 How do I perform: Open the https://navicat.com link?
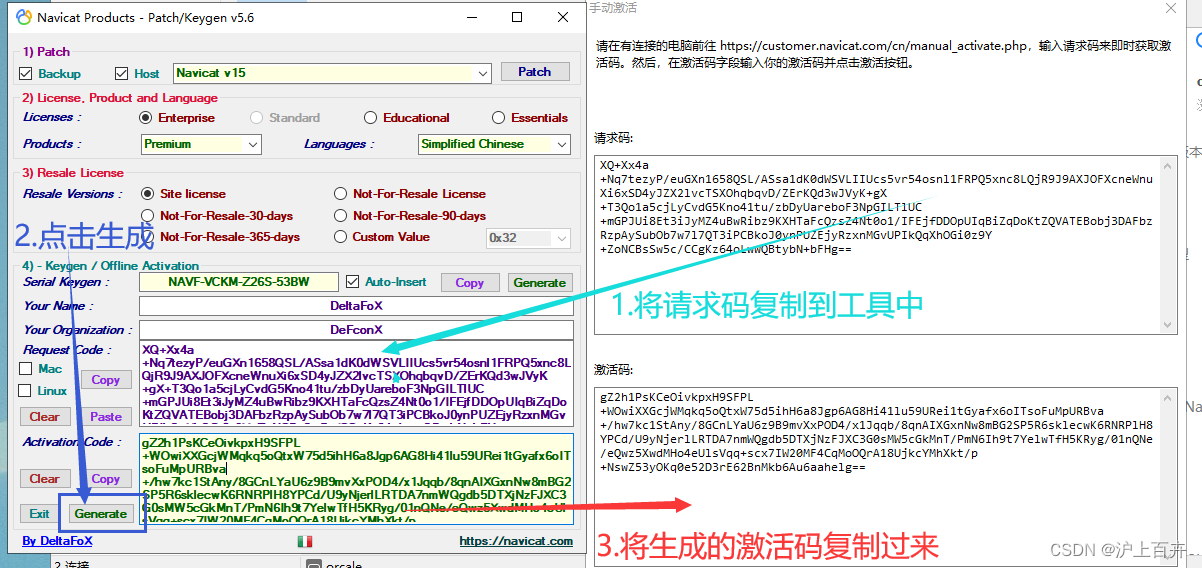(x=516, y=541)
